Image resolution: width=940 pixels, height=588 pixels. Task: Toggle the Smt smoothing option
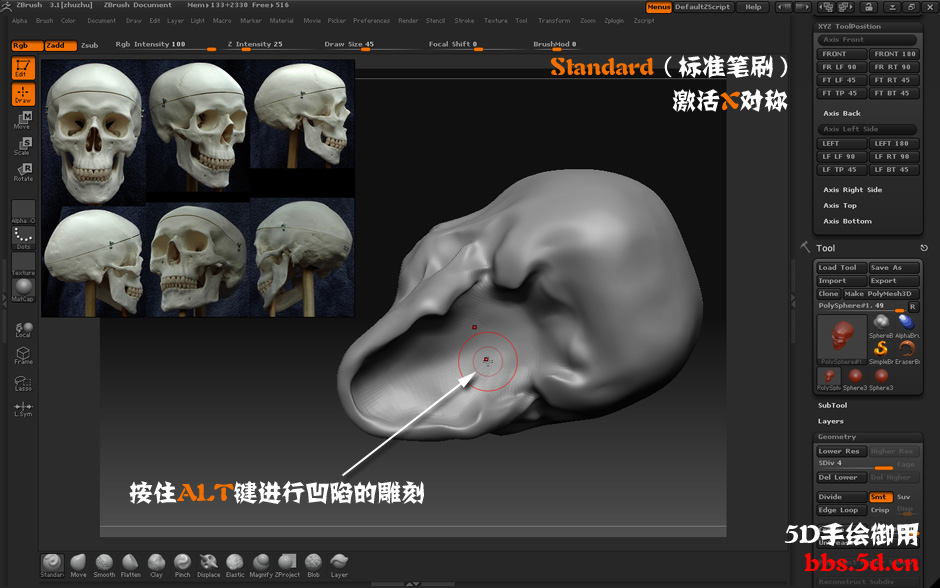pyautogui.click(x=880, y=497)
